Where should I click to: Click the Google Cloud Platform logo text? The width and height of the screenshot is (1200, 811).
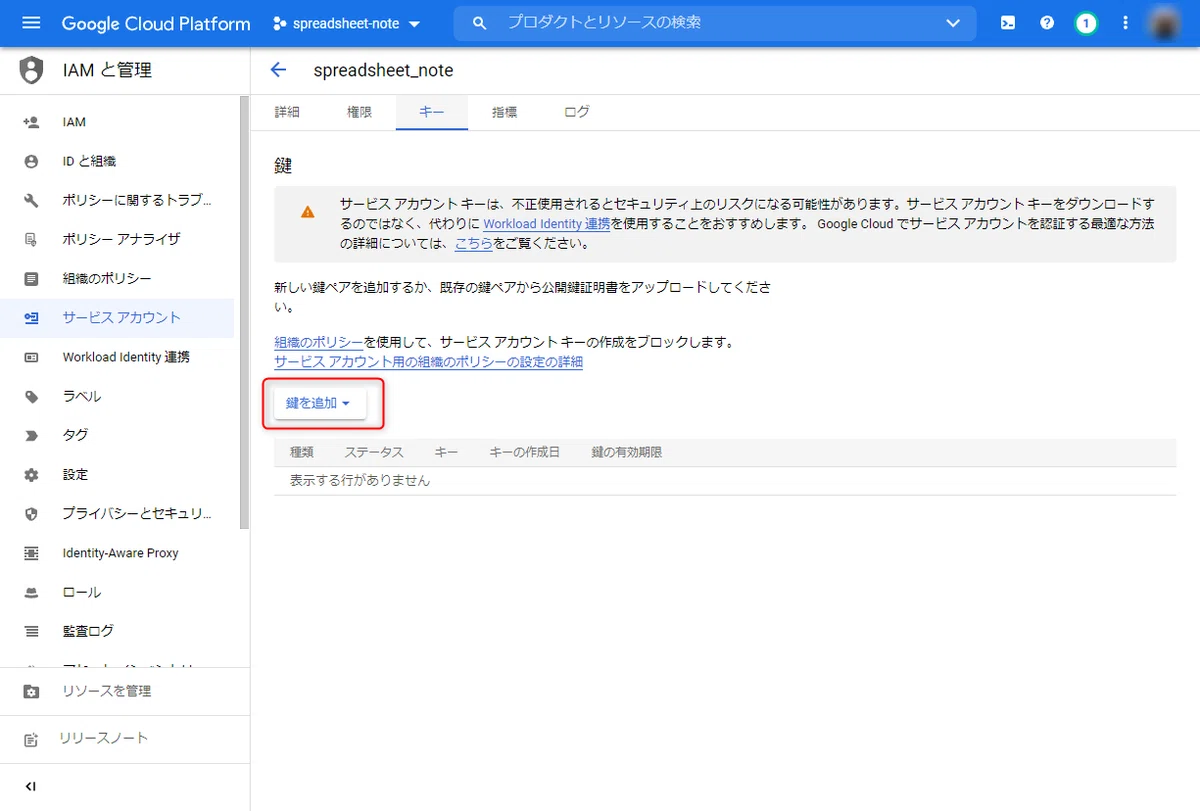coord(156,23)
